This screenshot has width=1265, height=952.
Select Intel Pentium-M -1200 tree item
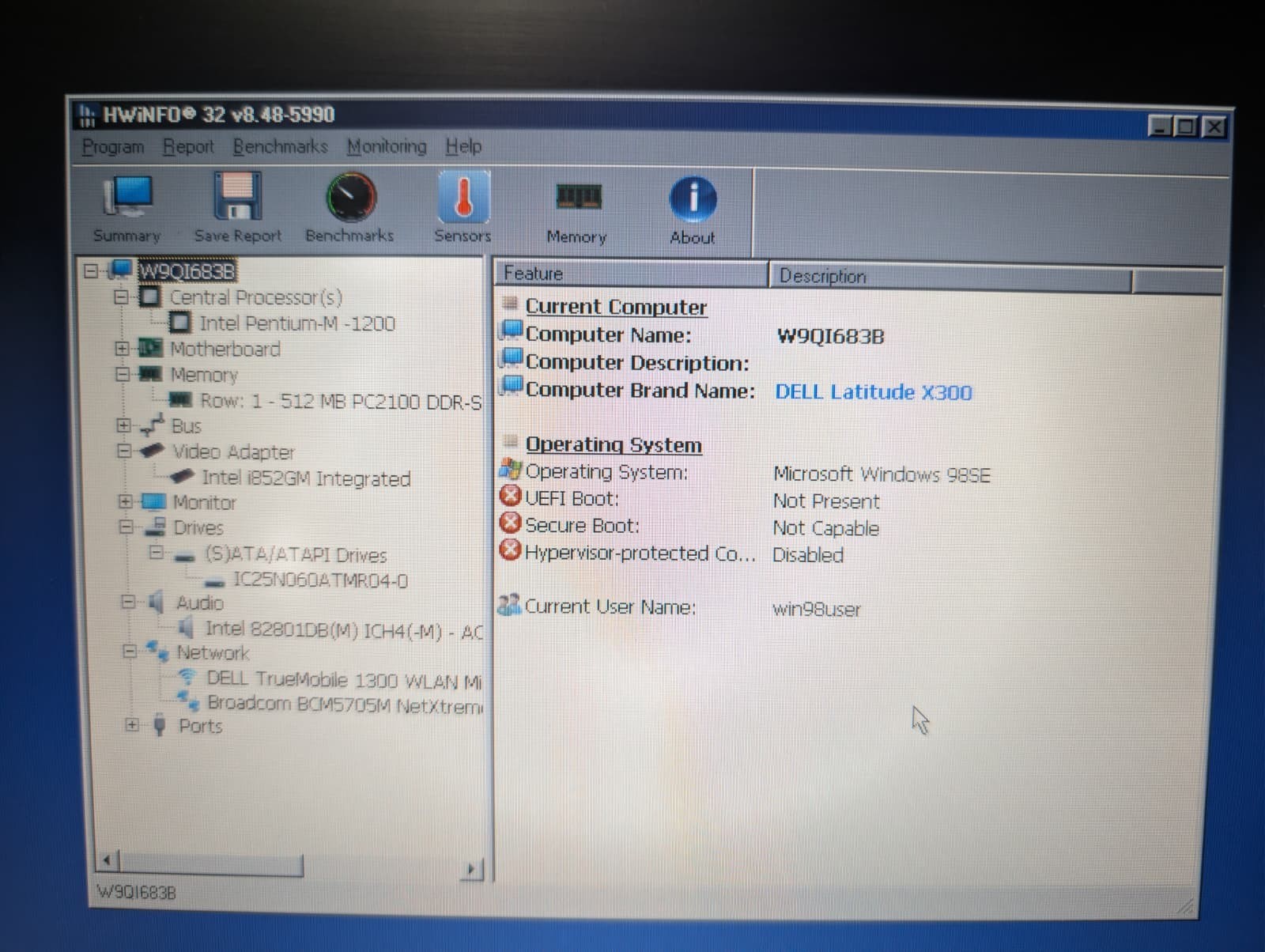coord(297,323)
